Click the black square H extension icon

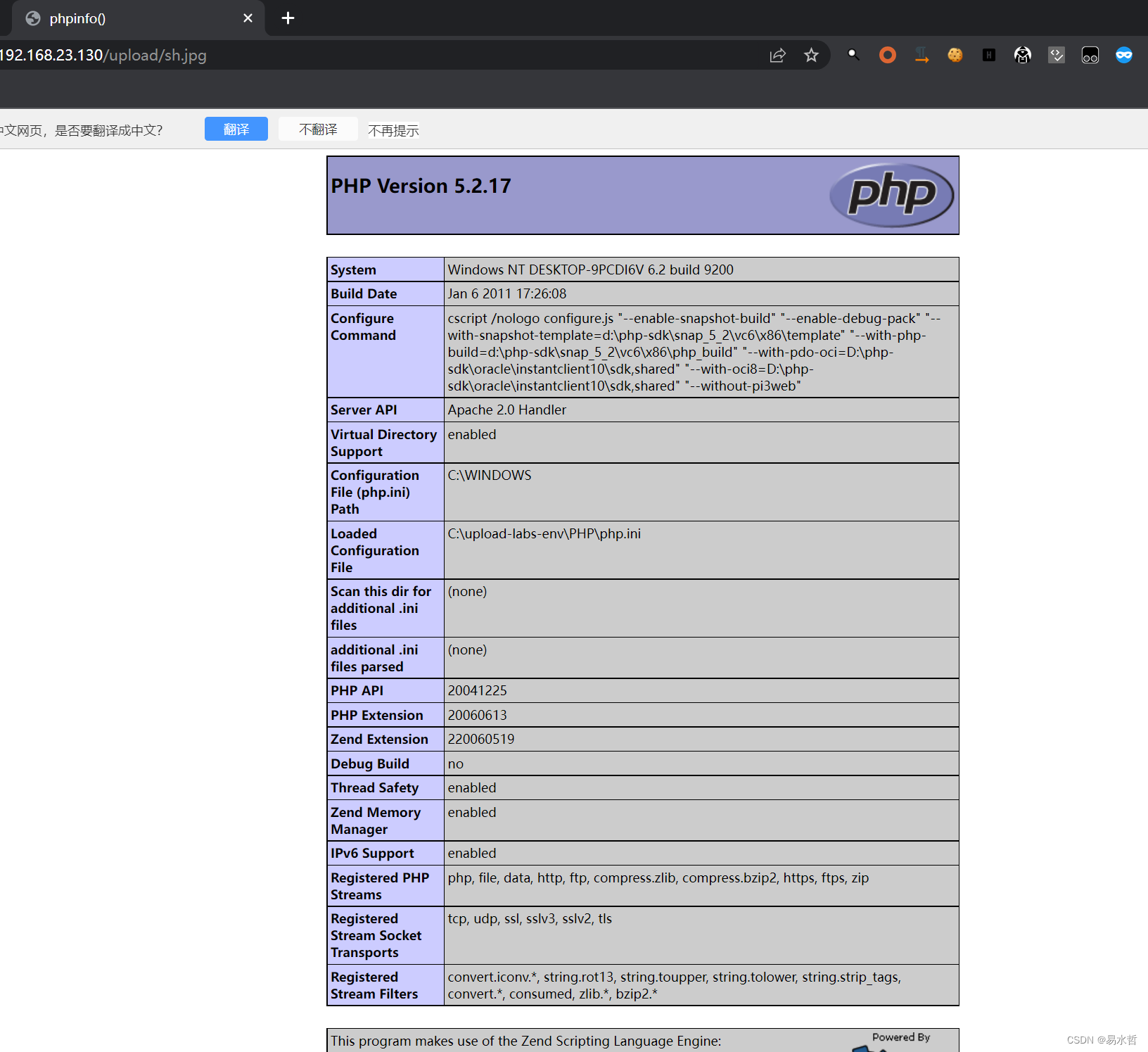(x=989, y=55)
